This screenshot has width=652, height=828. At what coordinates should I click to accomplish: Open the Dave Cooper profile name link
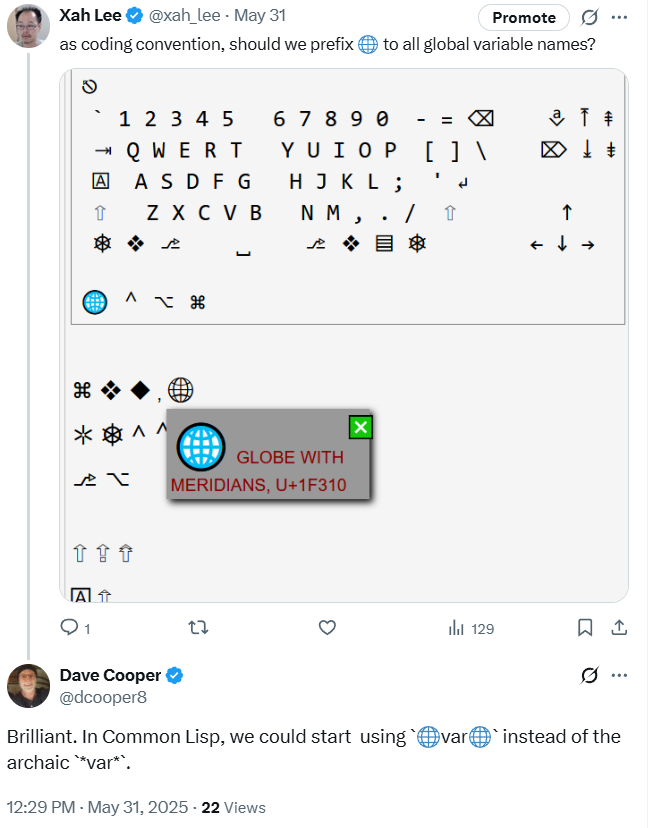click(110, 676)
